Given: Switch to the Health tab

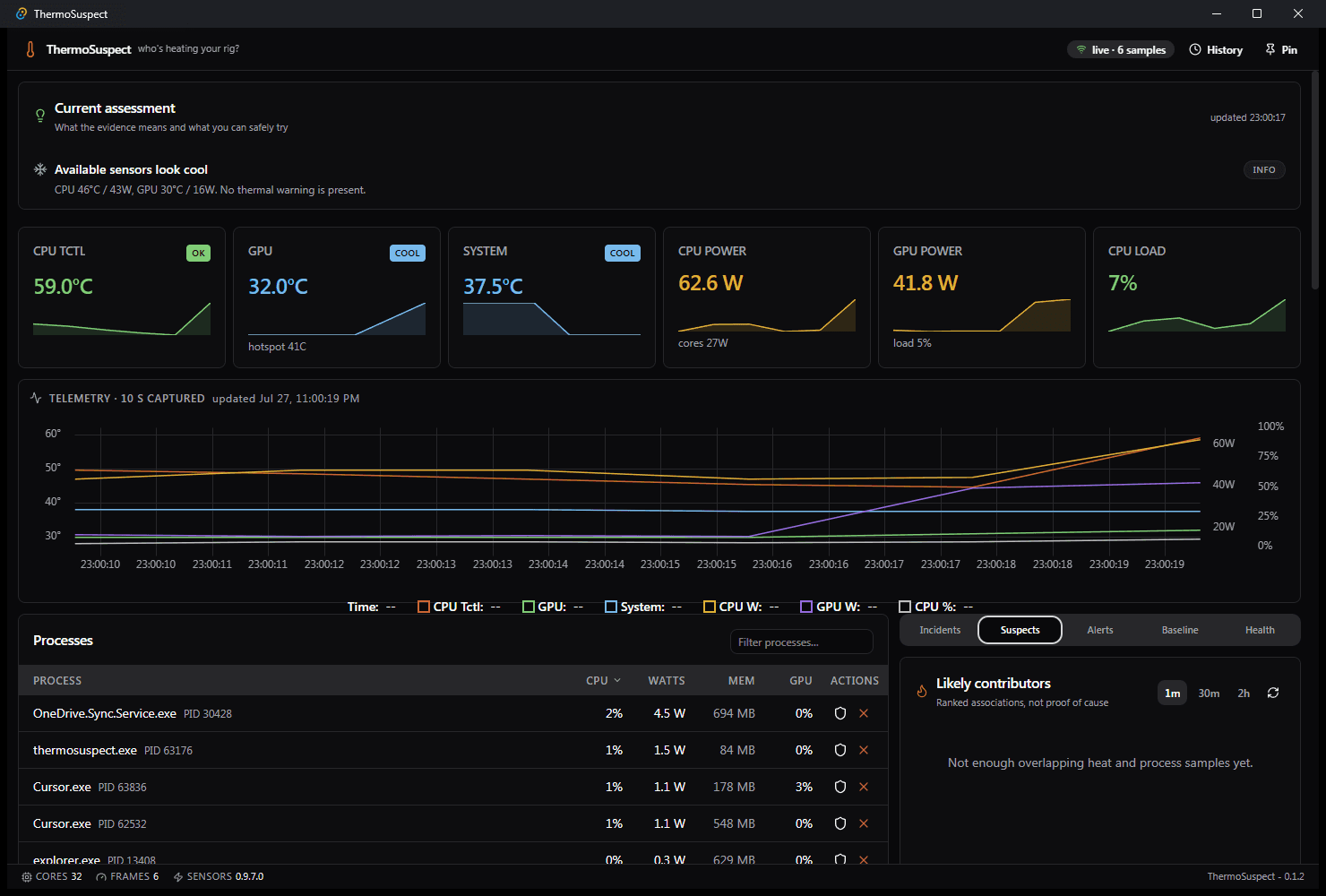Looking at the screenshot, I should [1260, 630].
